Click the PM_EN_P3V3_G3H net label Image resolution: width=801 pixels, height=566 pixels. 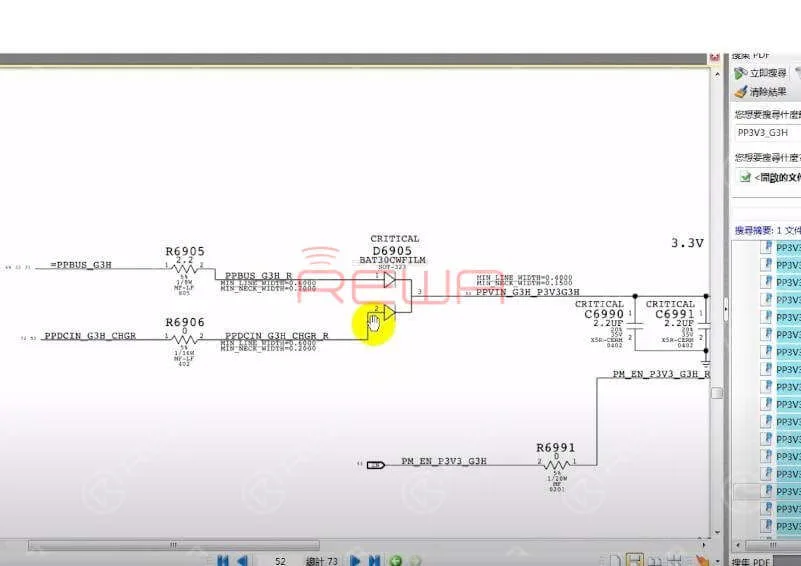coord(444,461)
